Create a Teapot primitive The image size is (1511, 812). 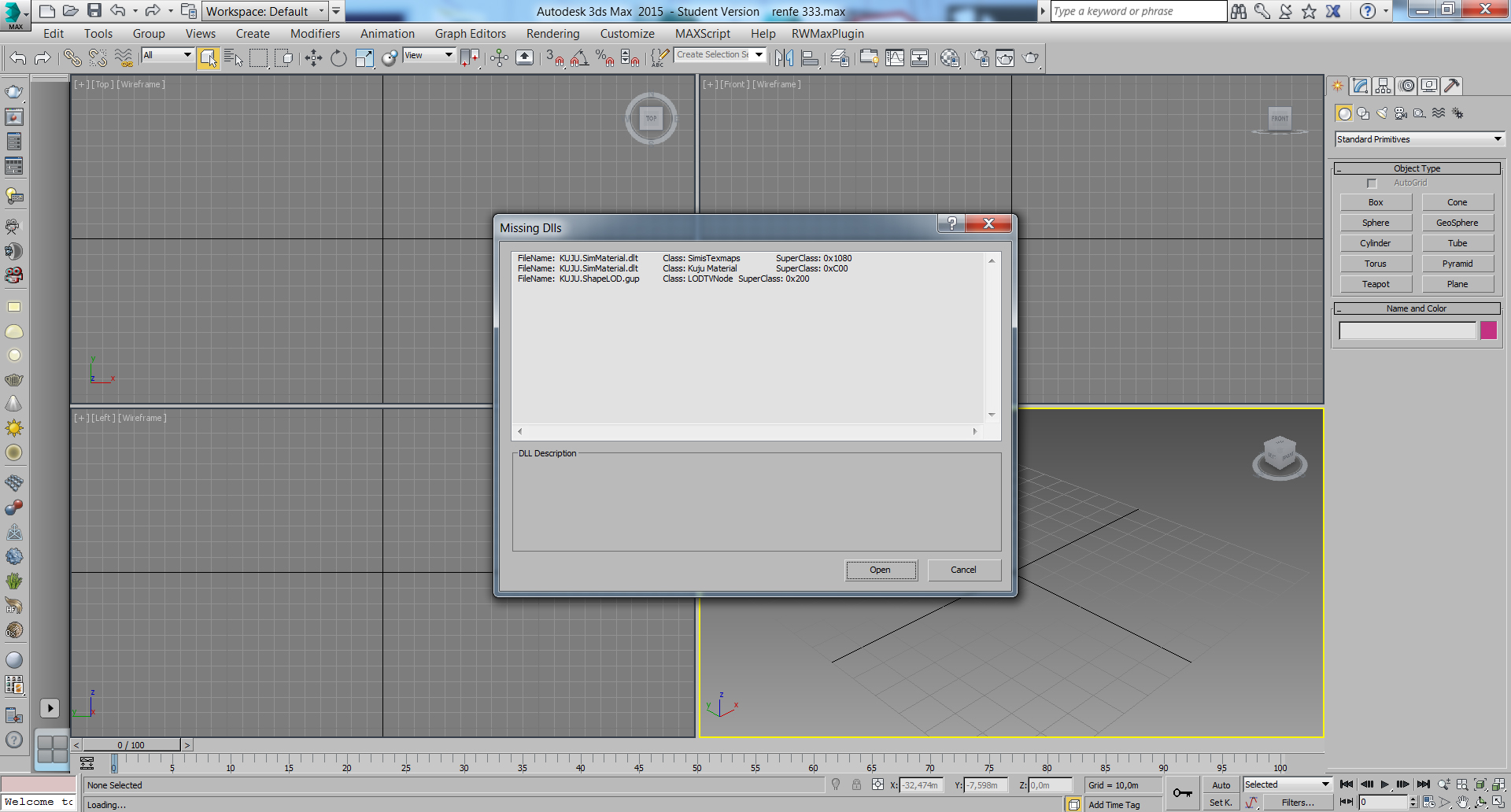click(1376, 285)
